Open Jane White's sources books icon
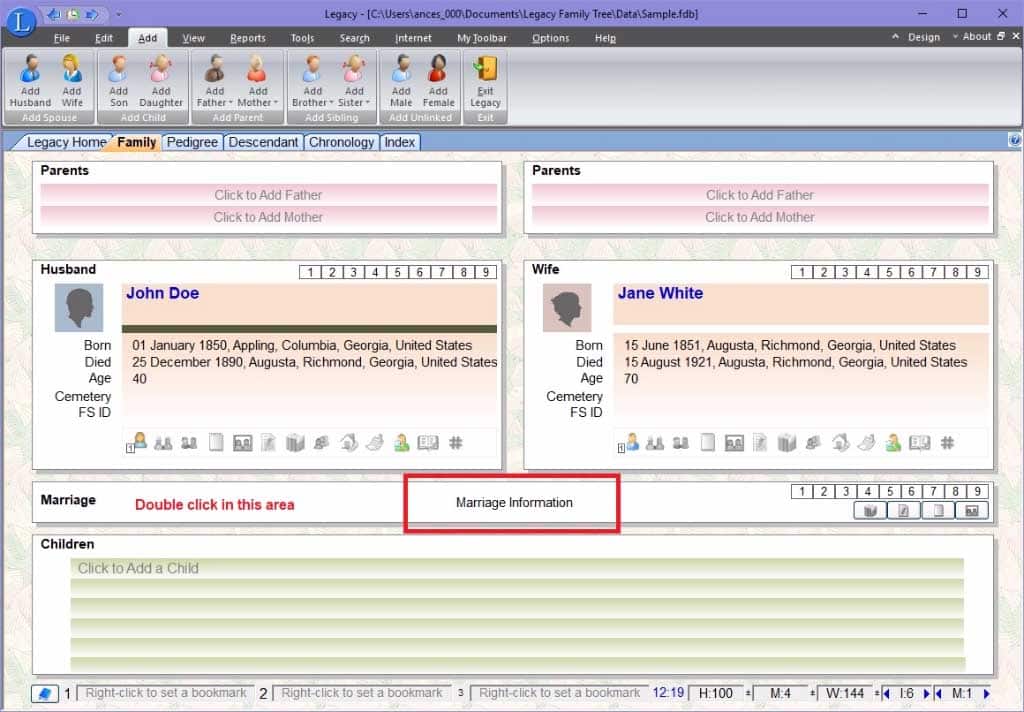Image resolution: width=1024 pixels, height=712 pixels. tap(787, 444)
